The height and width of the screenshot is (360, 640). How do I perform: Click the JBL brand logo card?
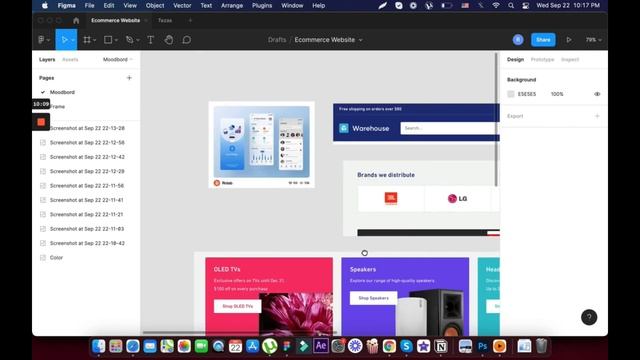pos(391,198)
